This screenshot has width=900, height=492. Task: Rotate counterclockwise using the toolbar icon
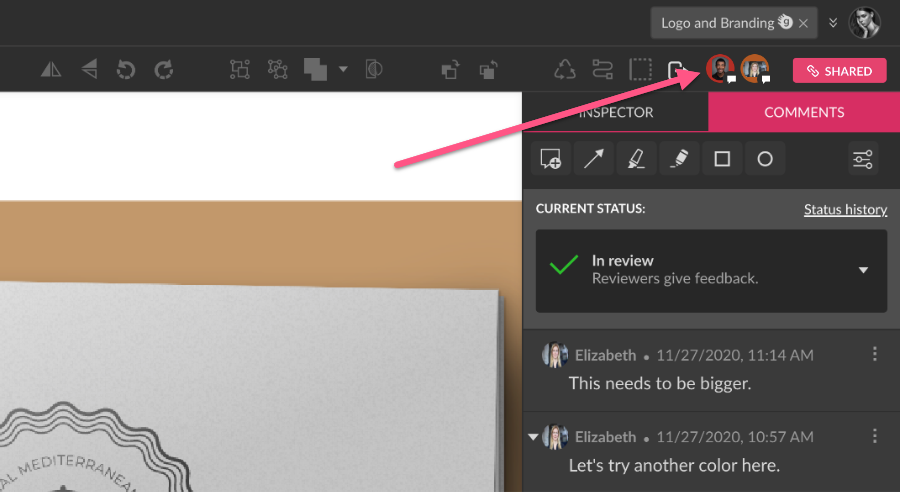(x=127, y=70)
